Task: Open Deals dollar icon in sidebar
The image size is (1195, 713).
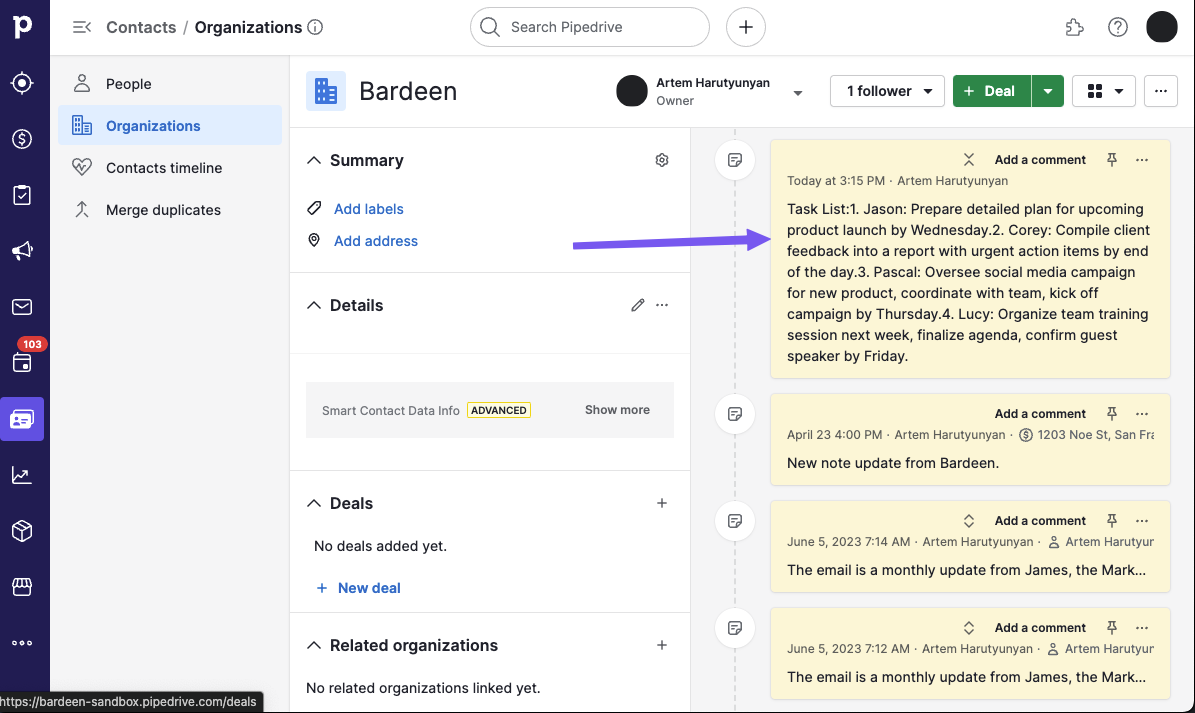Action: click(x=22, y=139)
